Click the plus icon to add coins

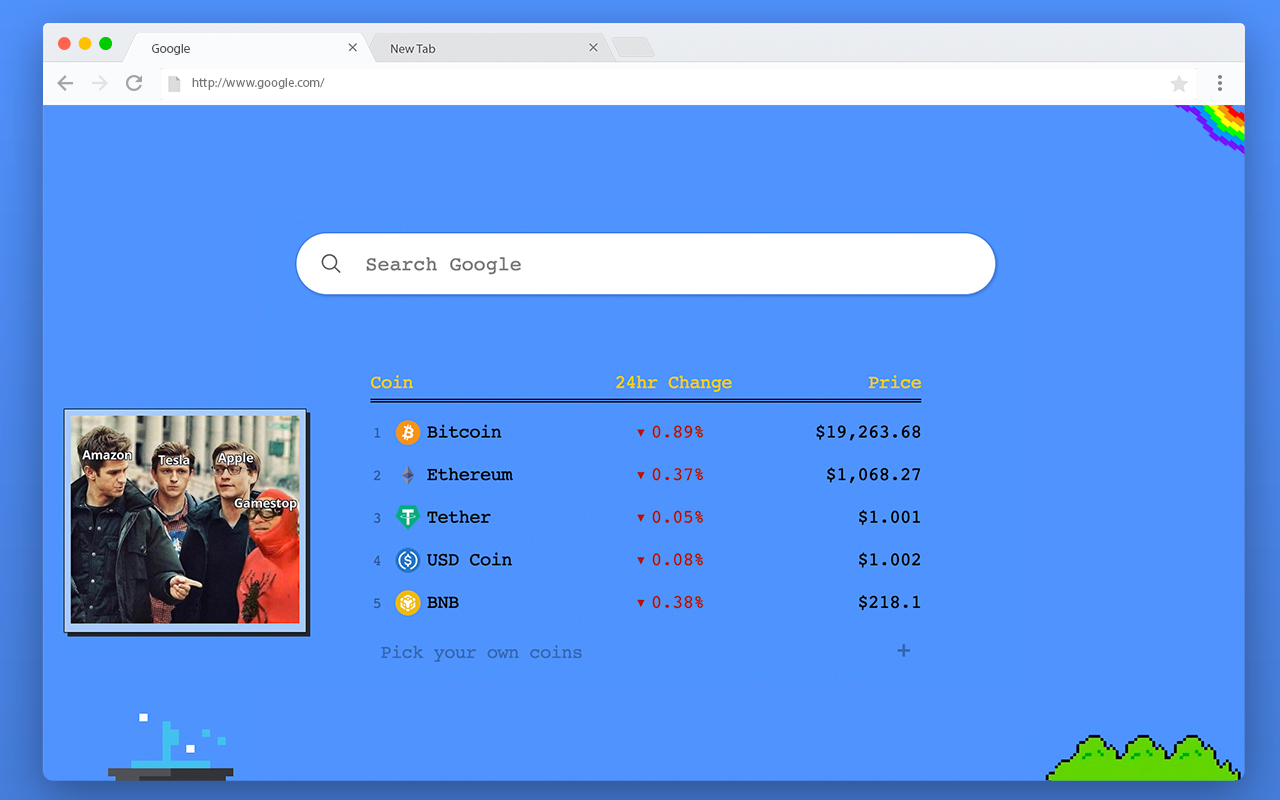click(x=904, y=651)
